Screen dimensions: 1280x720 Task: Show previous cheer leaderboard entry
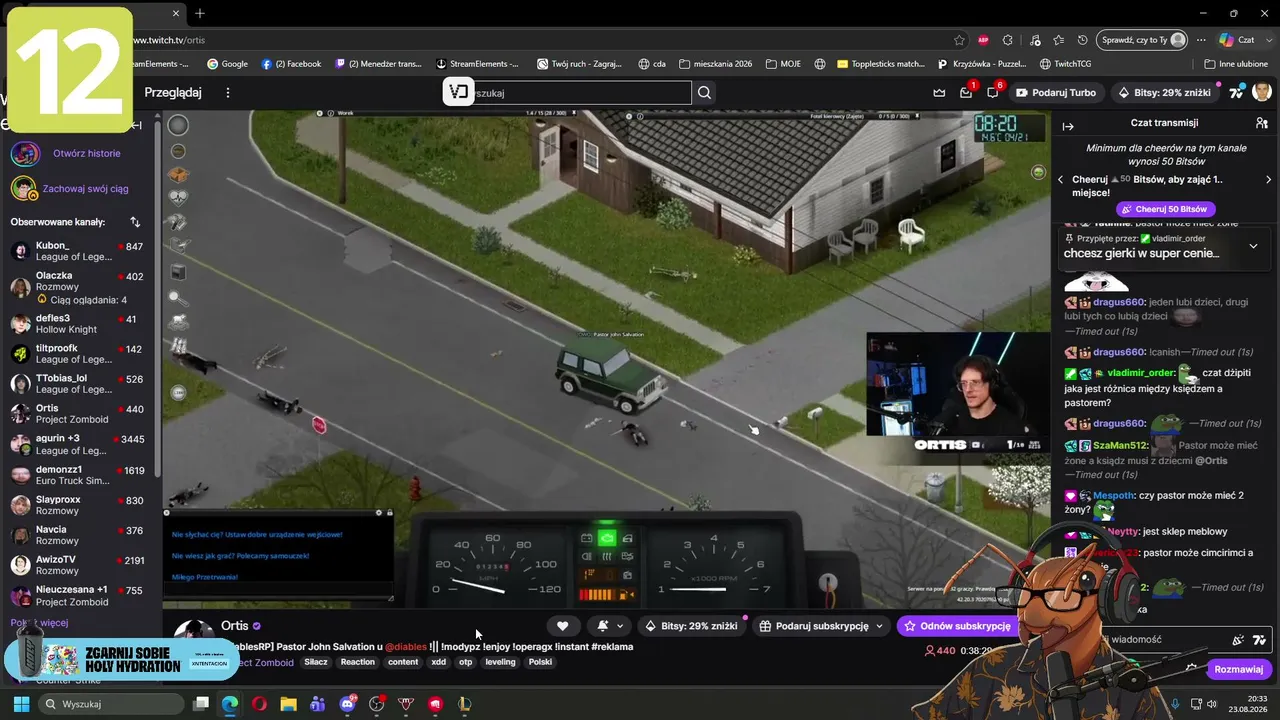tap(1061, 180)
